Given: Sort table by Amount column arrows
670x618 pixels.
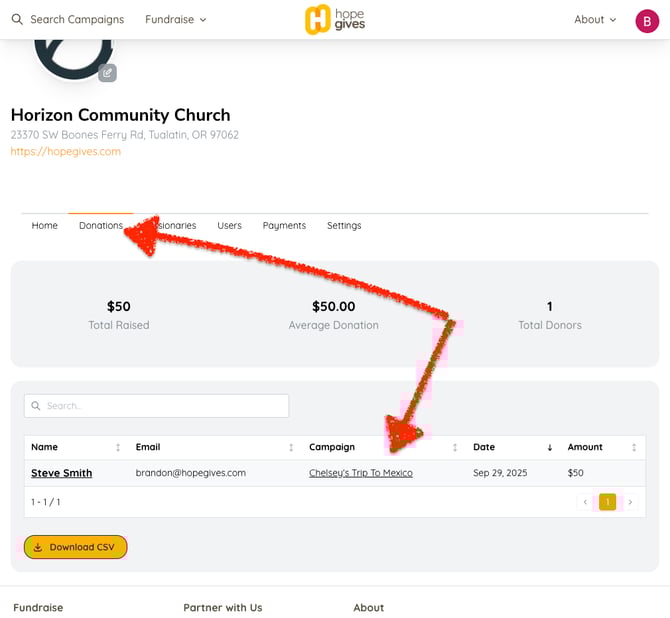Looking at the screenshot, I should [633, 447].
